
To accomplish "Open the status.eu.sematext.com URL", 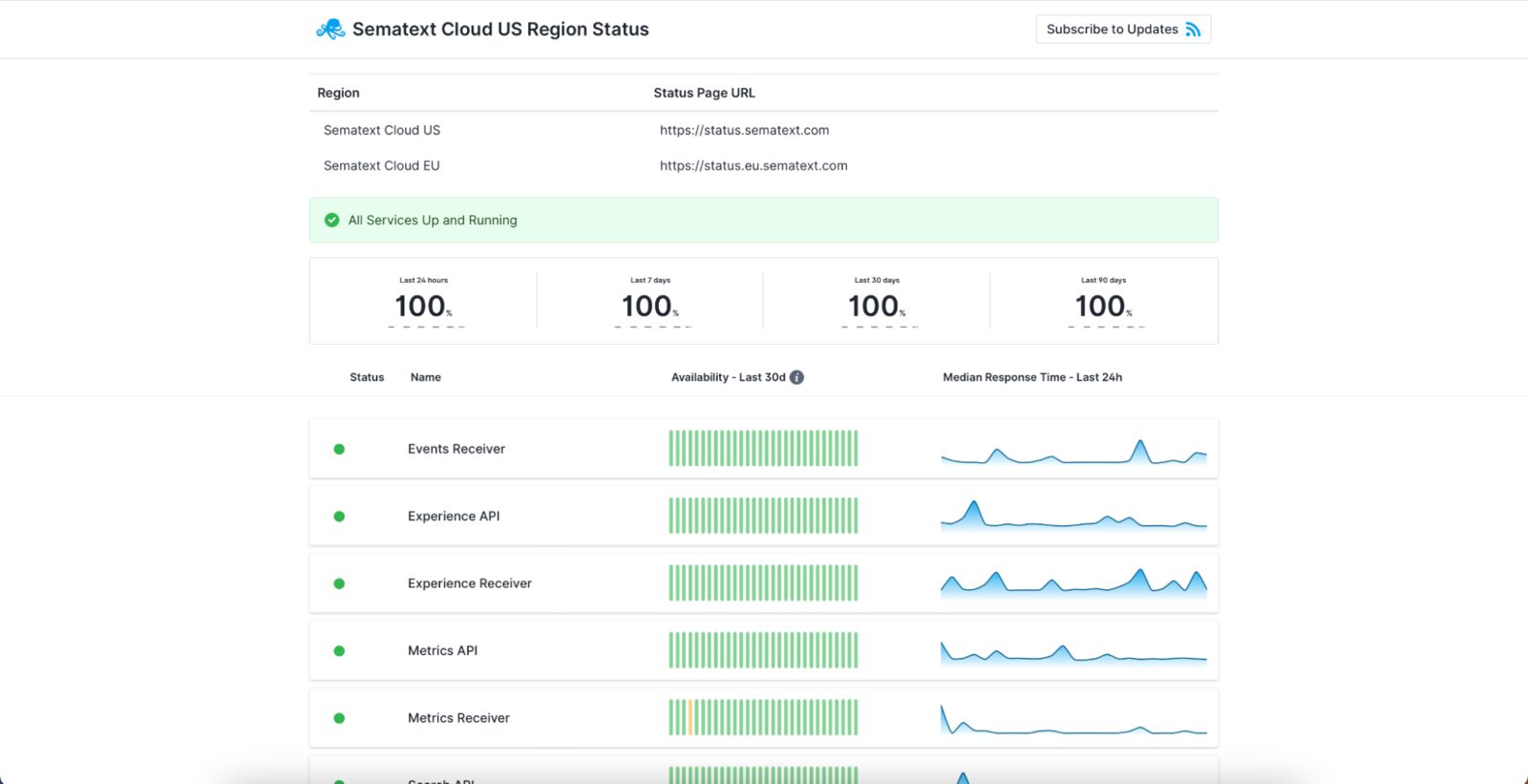I will pyautogui.click(x=753, y=165).
